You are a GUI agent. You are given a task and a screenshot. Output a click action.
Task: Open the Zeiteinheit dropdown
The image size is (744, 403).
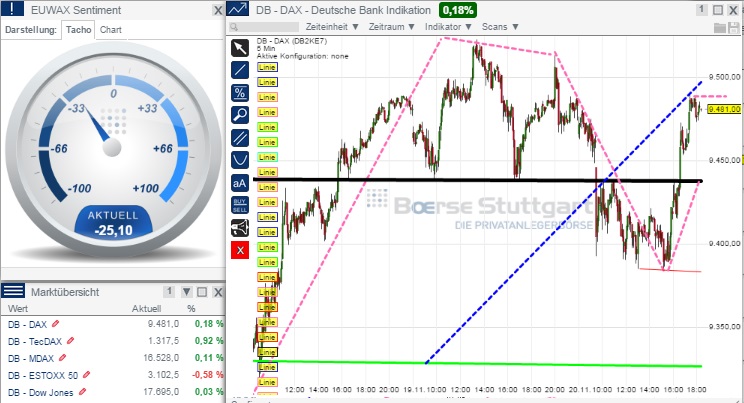click(332, 27)
